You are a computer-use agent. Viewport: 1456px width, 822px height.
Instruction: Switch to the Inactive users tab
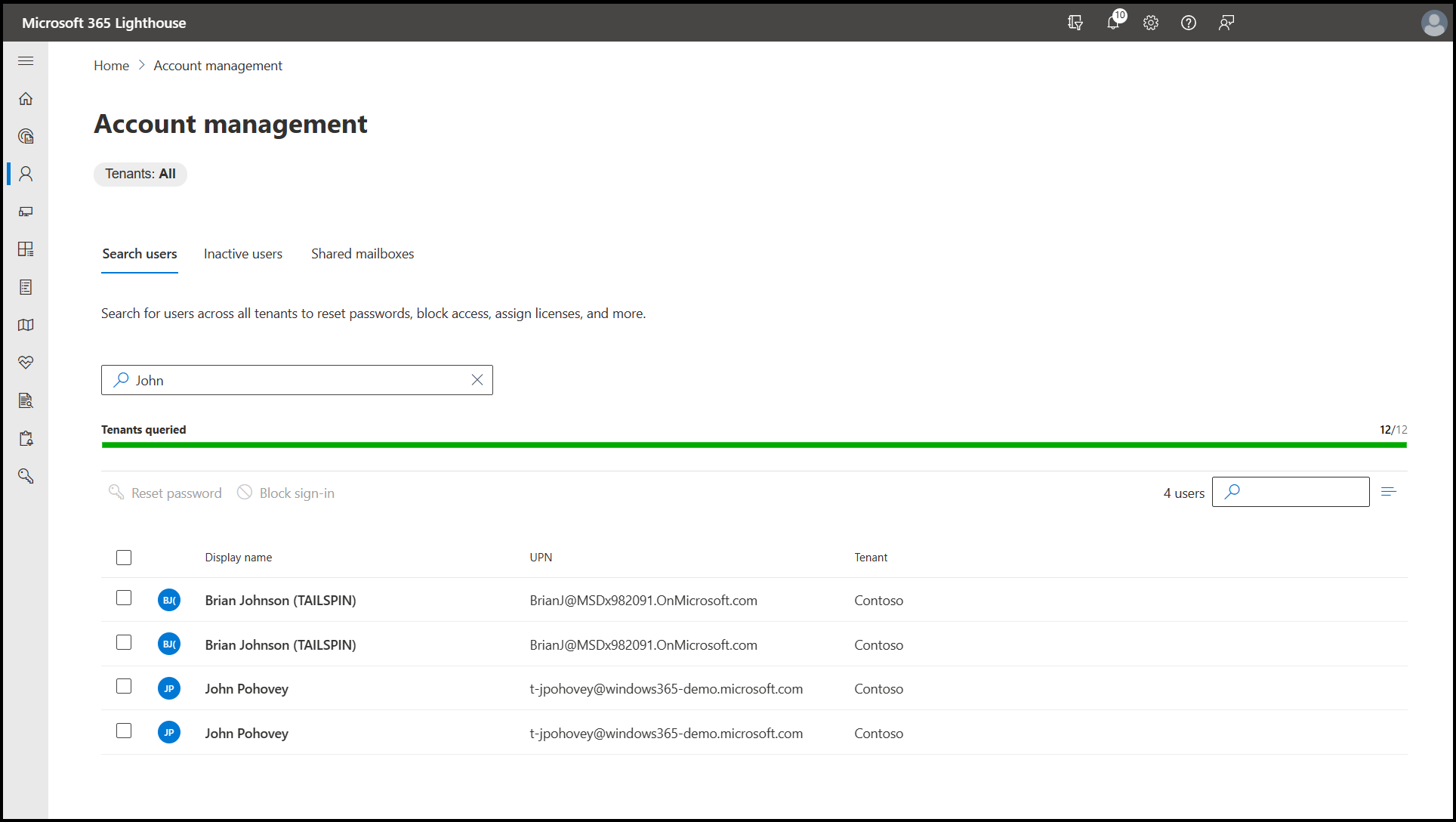(x=243, y=254)
